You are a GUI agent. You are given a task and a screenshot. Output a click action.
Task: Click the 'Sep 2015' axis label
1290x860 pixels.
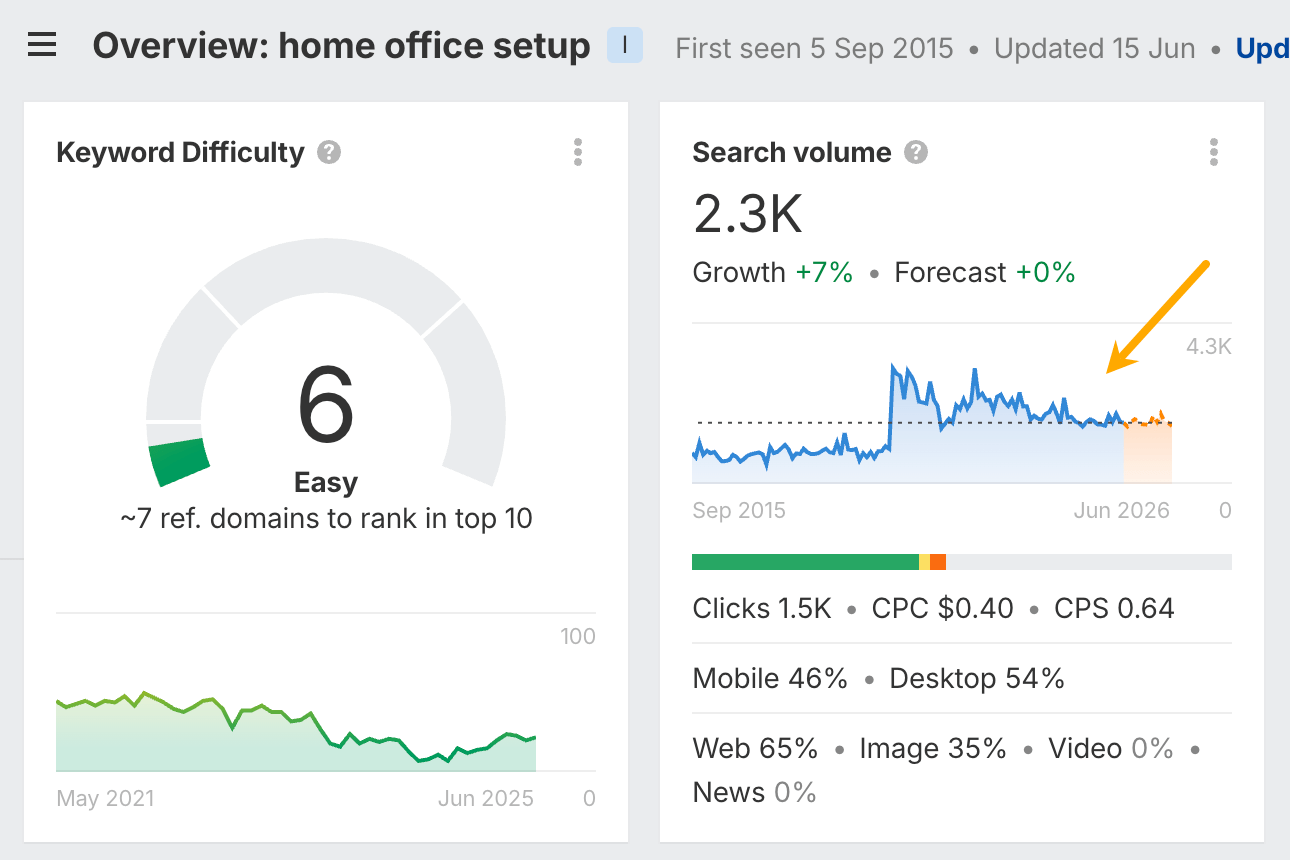click(x=740, y=510)
